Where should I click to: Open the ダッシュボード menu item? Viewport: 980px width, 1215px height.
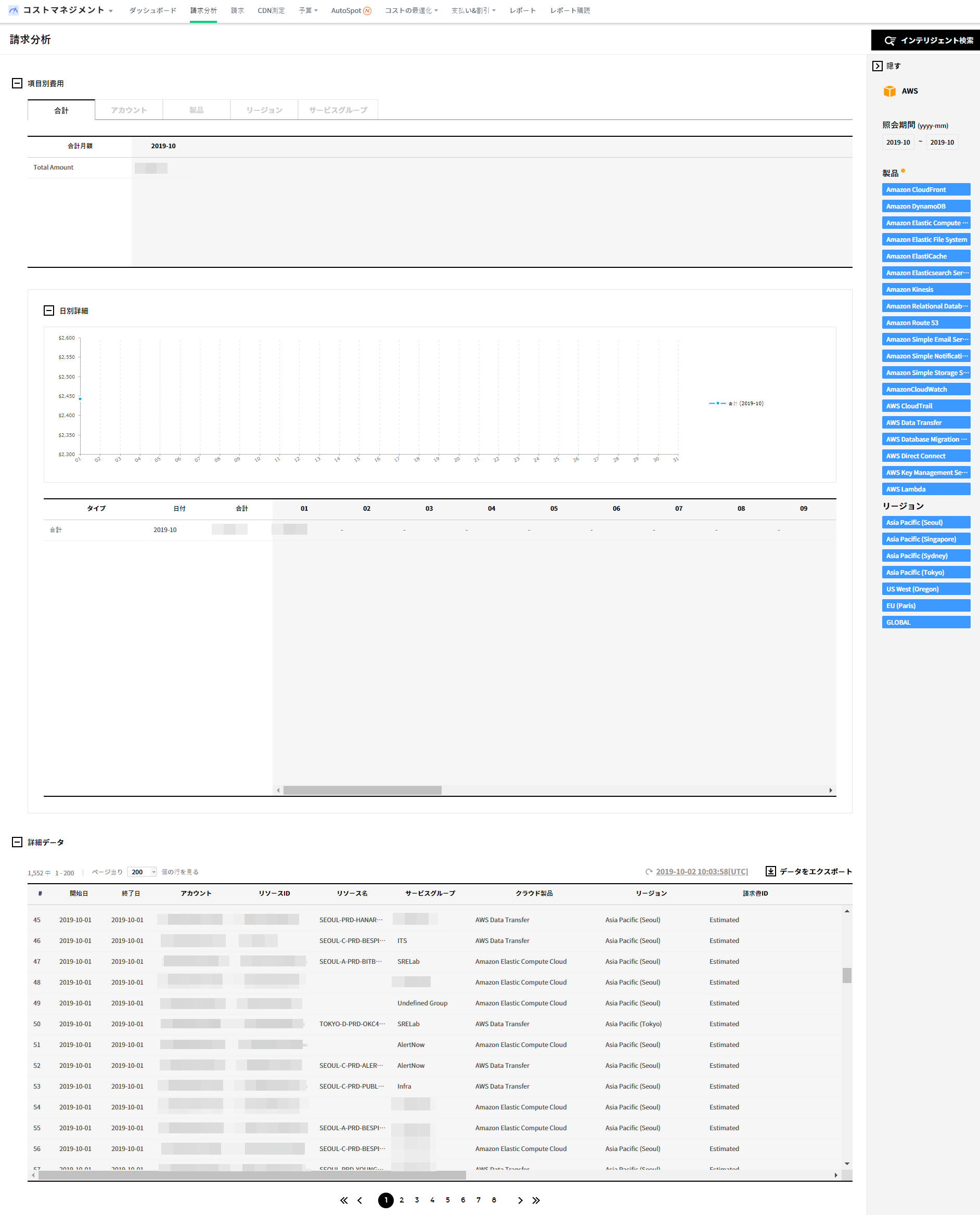click(x=152, y=11)
